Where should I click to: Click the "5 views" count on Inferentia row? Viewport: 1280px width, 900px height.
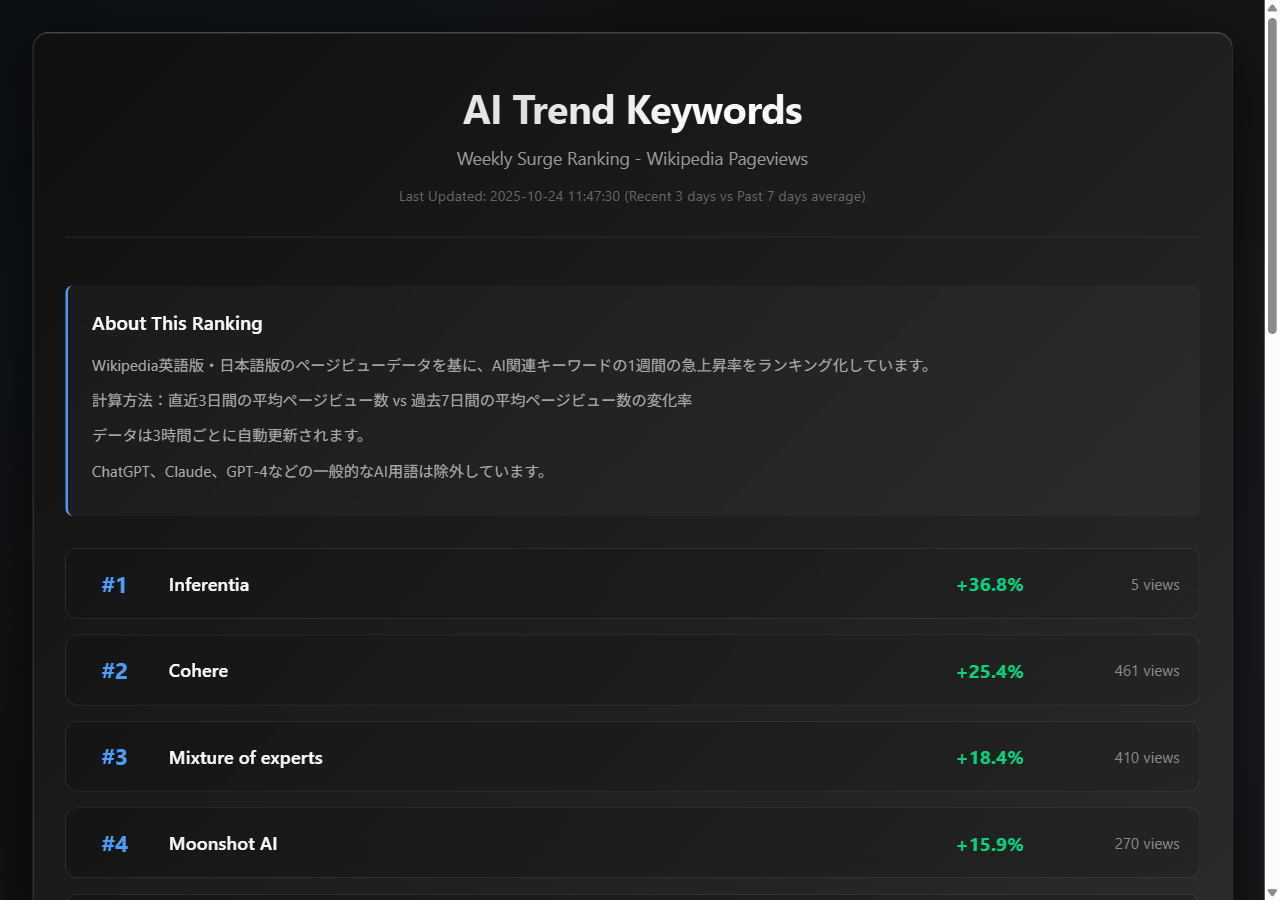pos(1155,584)
